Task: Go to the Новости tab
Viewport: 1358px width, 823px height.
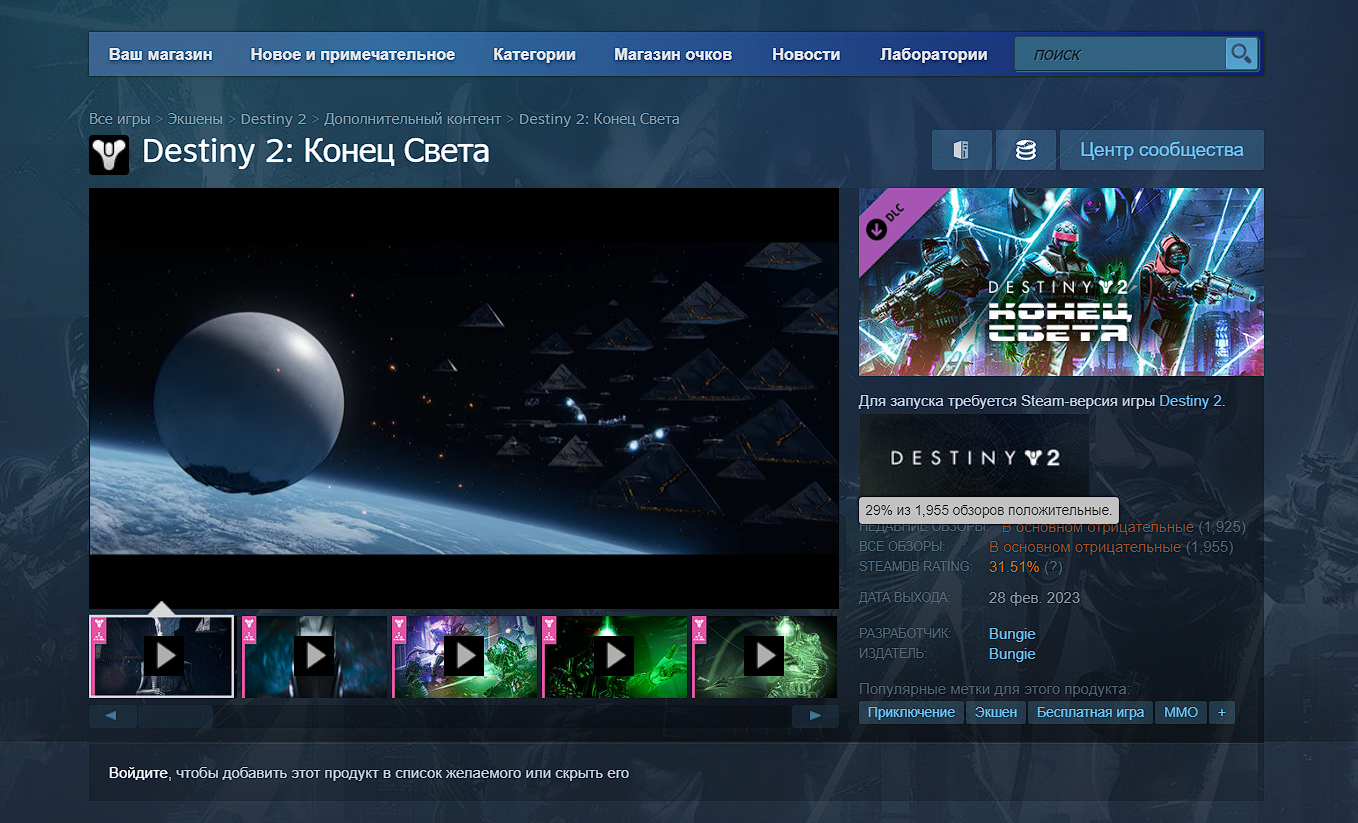Action: click(806, 55)
